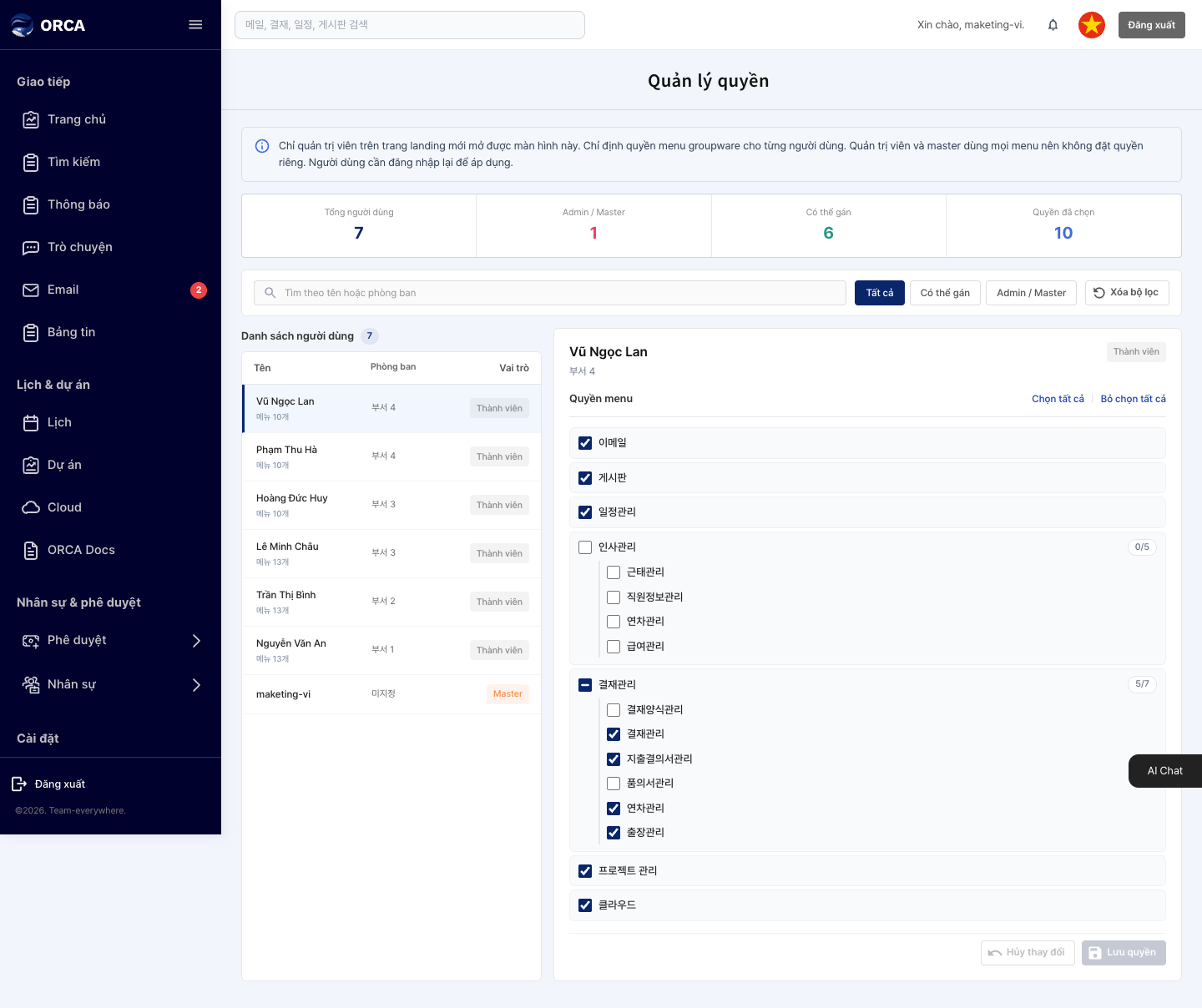Click the Thông báo sidebar icon
Image resolution: width=1202 pixels, height=1008 pixels.
click(31, 204)
